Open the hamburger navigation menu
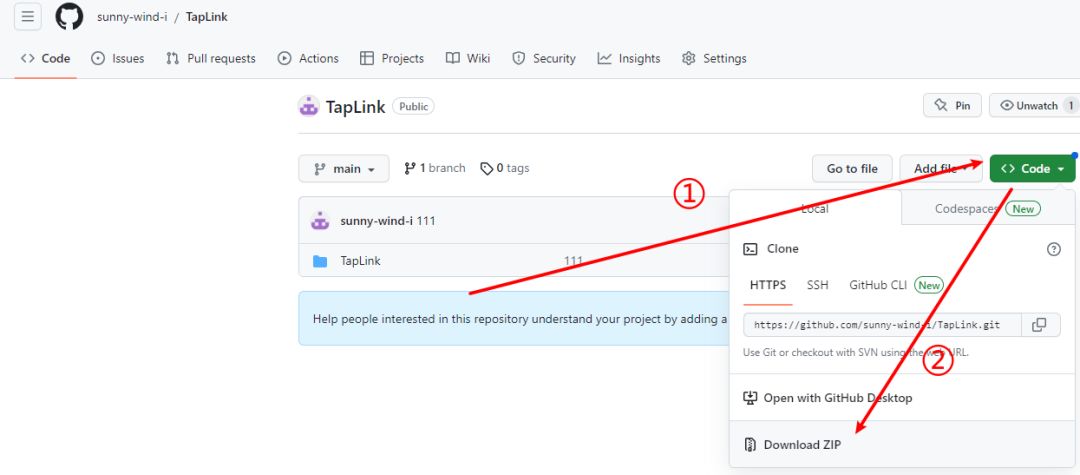The height and width of the screenshot is (475, 1080). (x=28, y=17)
